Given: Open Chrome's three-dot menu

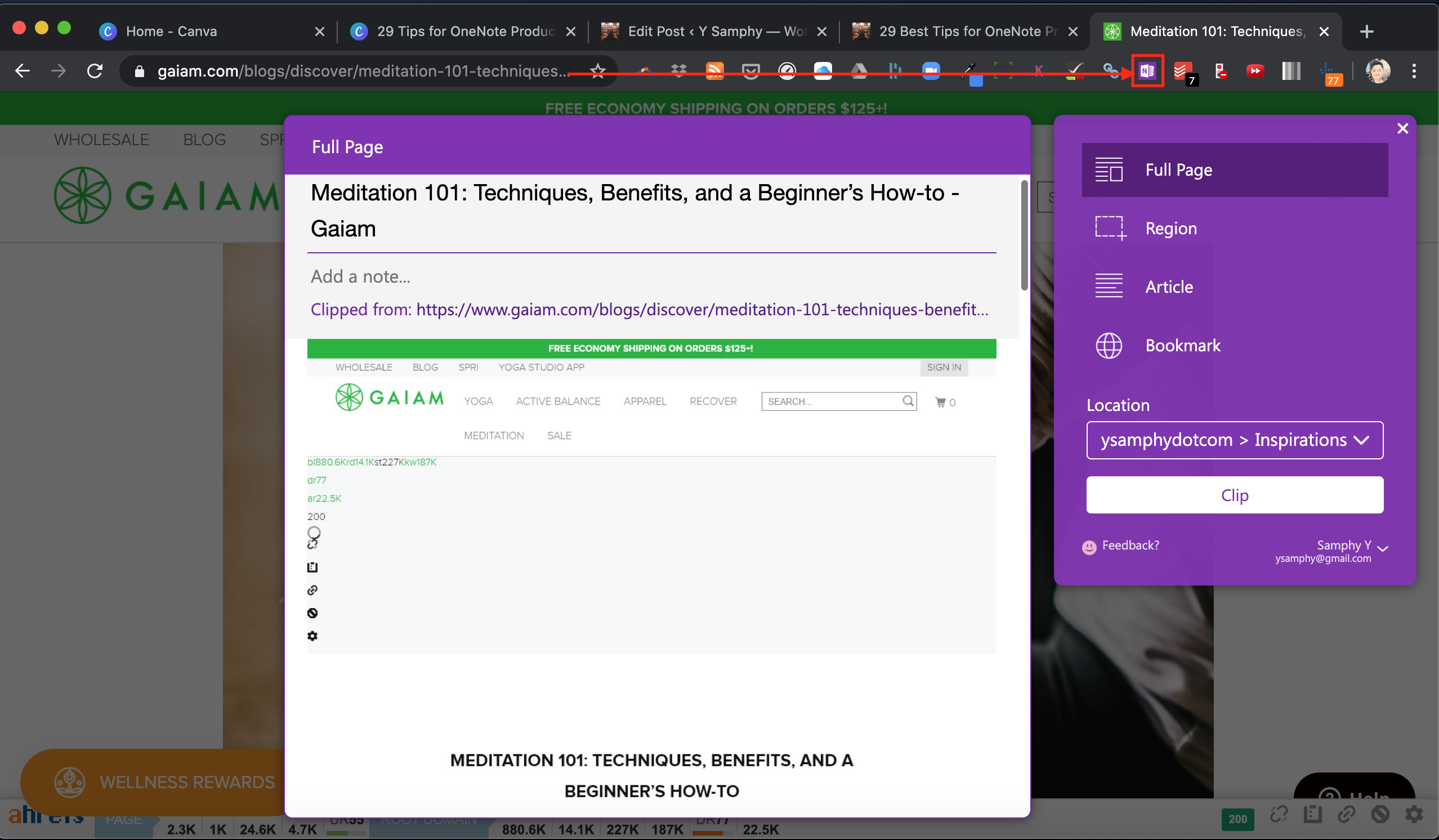Looking at the screenshot, I should click(1414, 71).
